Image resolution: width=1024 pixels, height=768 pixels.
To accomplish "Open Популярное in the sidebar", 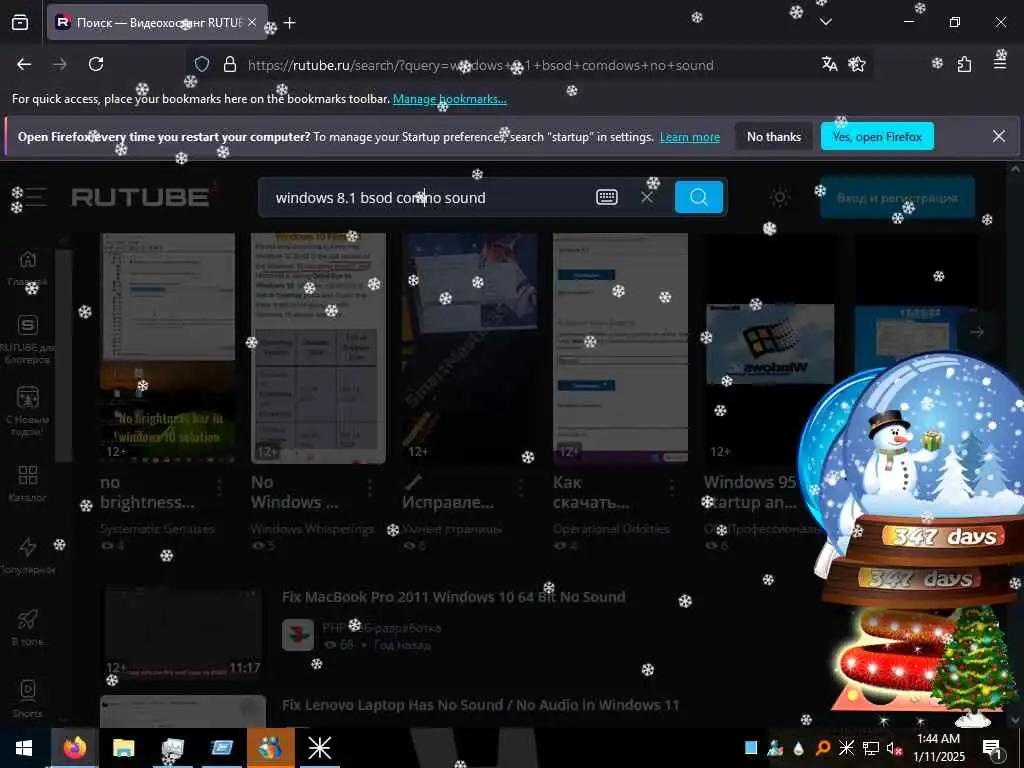I will click(27, 556).
